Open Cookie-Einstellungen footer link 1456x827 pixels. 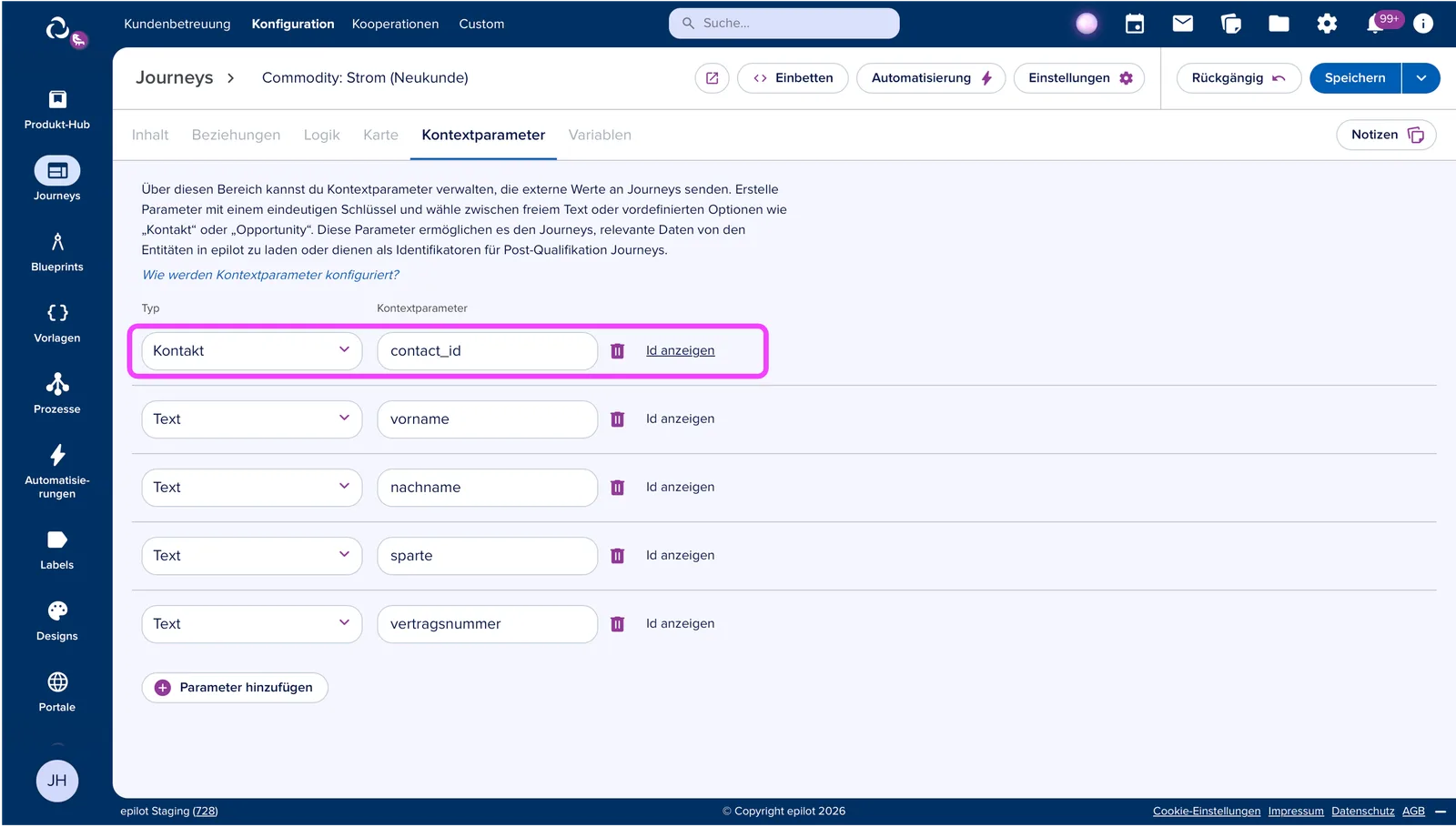point(1207,812)
